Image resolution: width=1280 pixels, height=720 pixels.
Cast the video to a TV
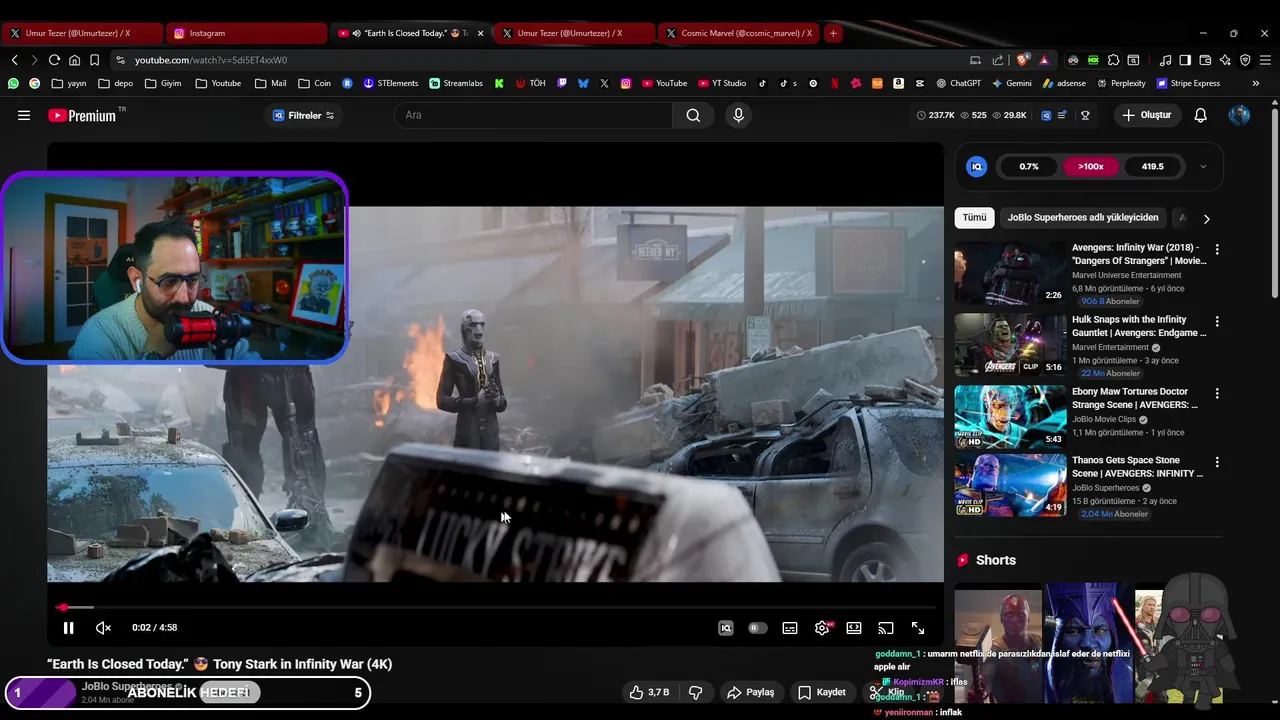coord(886,628)
